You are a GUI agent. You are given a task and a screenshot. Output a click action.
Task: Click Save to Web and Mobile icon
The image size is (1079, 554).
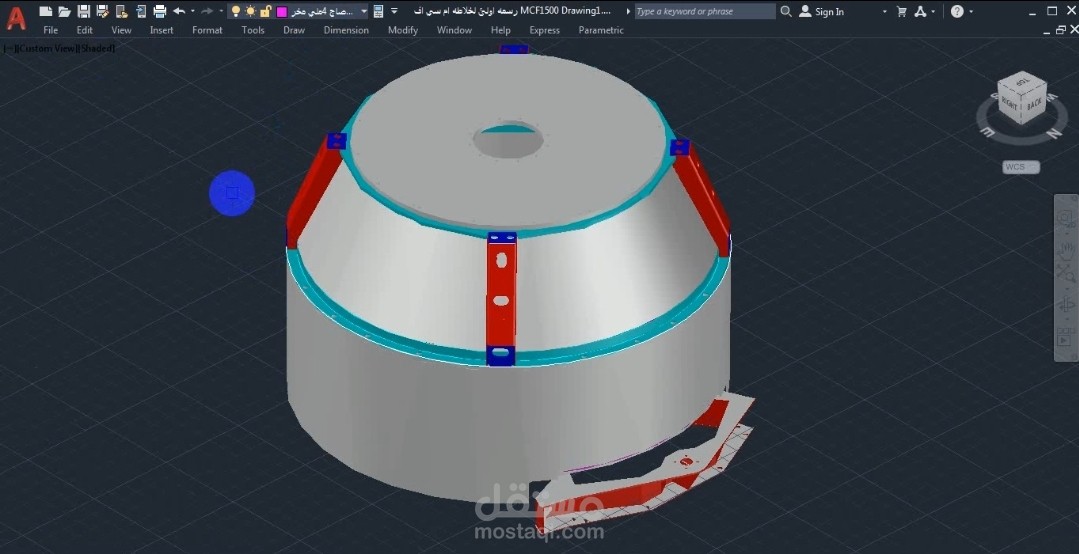click(141, 11)
